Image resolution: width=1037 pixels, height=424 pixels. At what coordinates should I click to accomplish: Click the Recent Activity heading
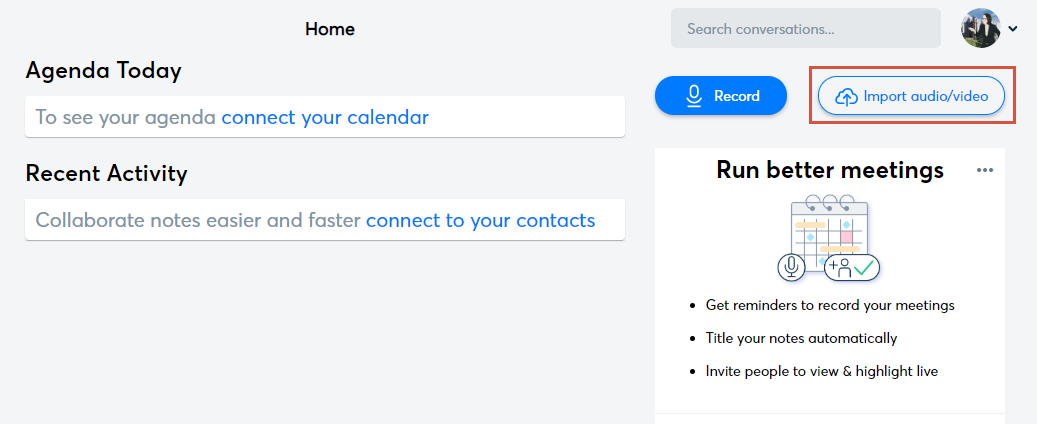(x=106, y=173)
